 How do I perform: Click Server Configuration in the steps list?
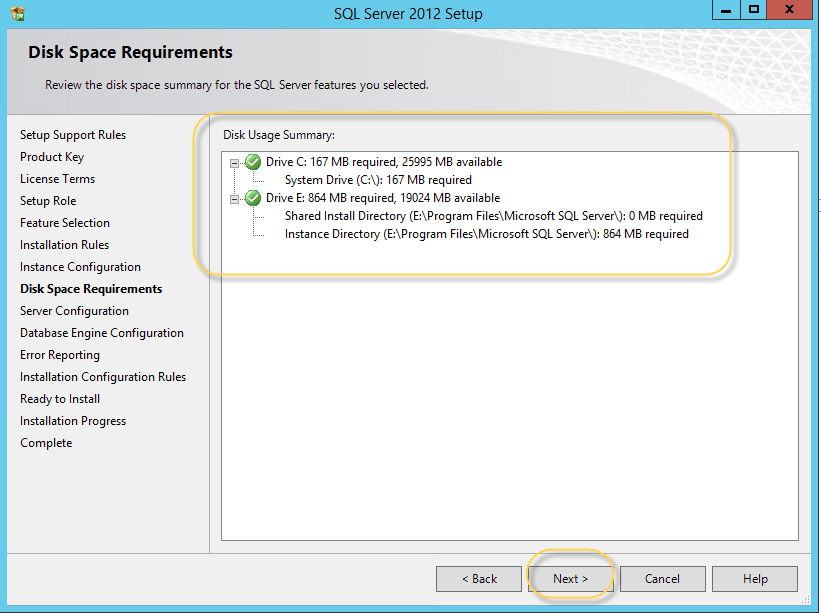74,311
